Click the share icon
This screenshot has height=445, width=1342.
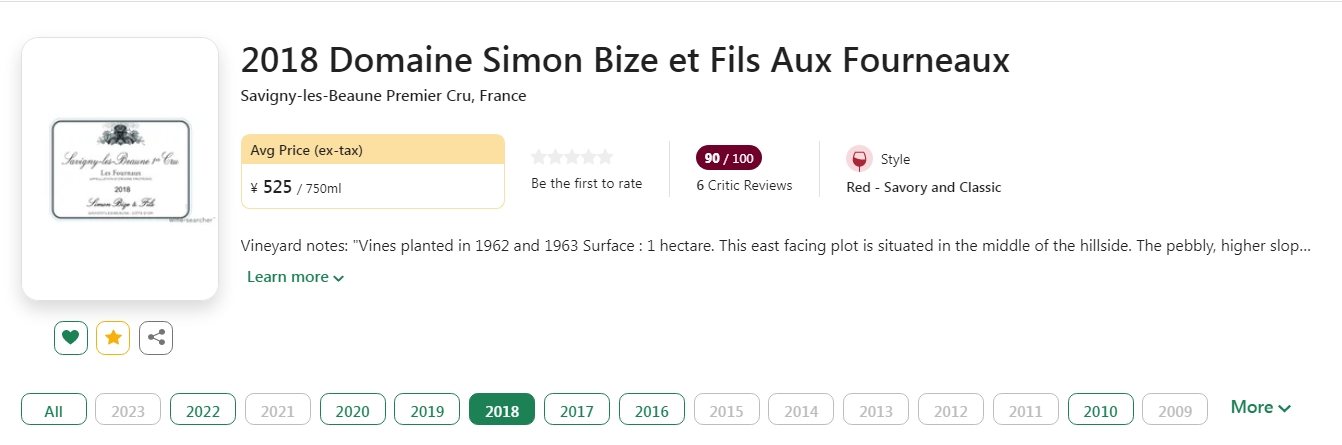pos(156,338)
